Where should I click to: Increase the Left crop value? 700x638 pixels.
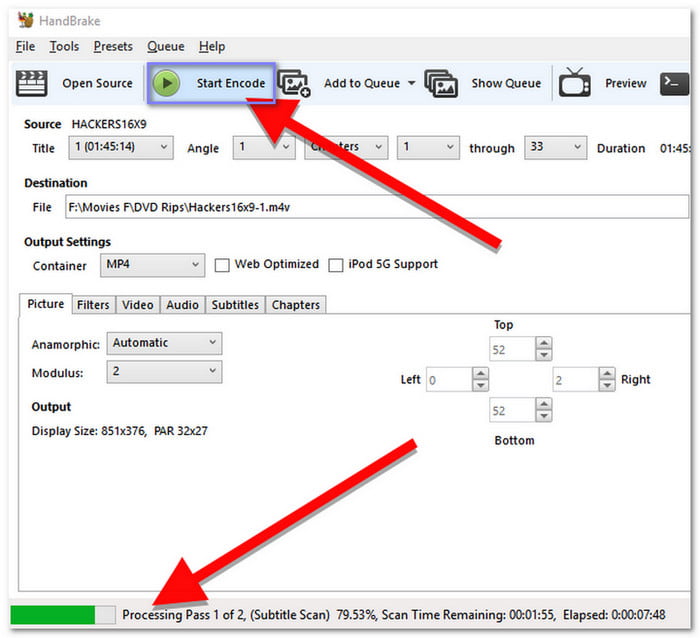(480, 374)
